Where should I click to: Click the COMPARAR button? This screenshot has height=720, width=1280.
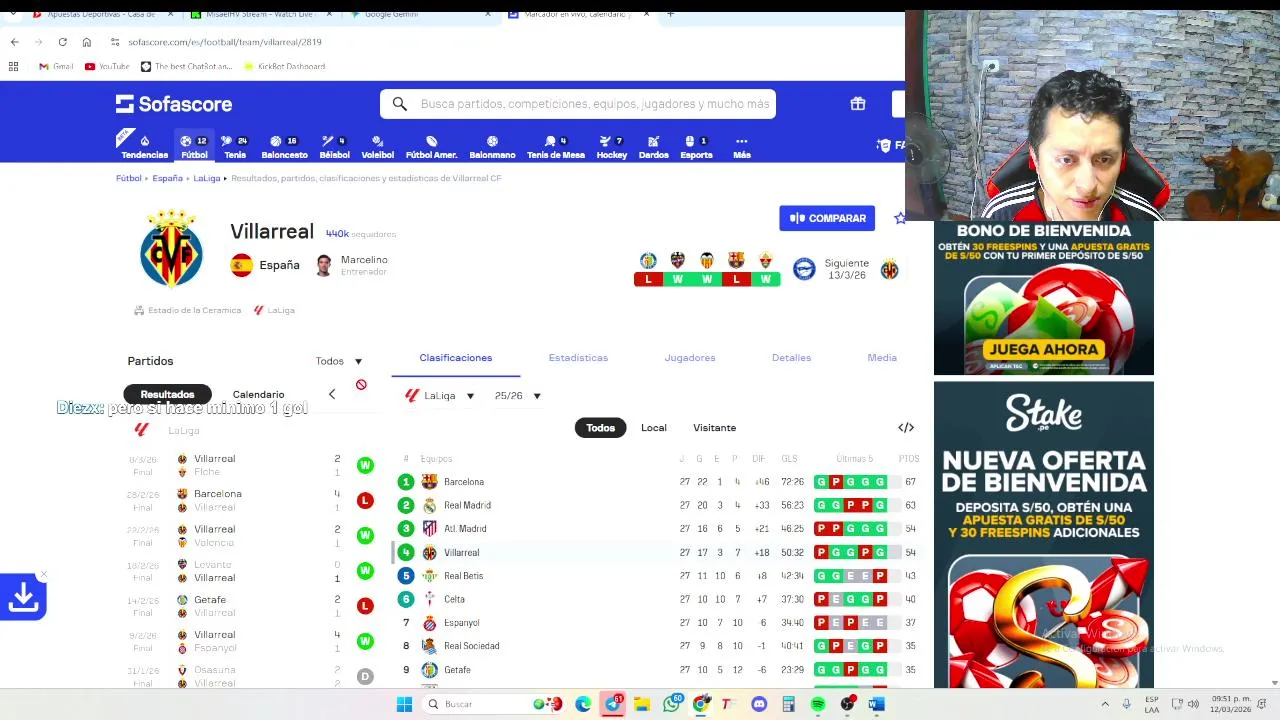click(x=827, y=218)
